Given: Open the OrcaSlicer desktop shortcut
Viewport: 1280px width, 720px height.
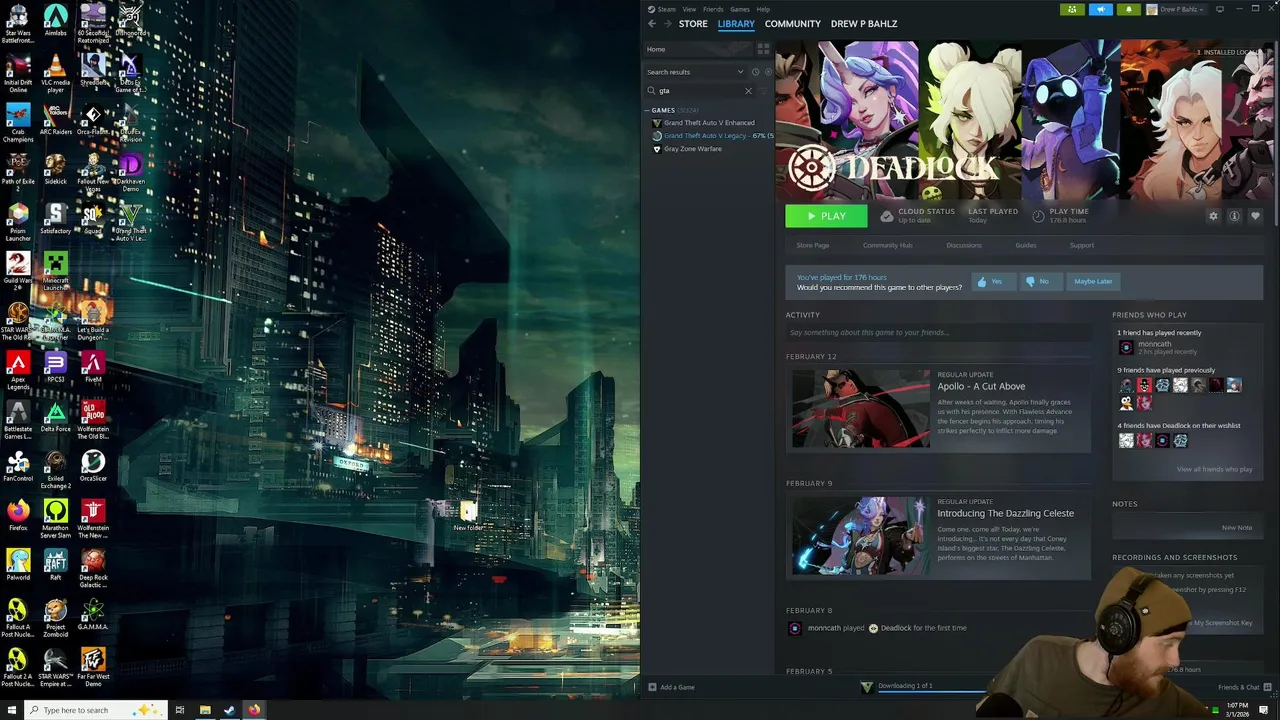Looking at the screenshot, I should point(93,465).
